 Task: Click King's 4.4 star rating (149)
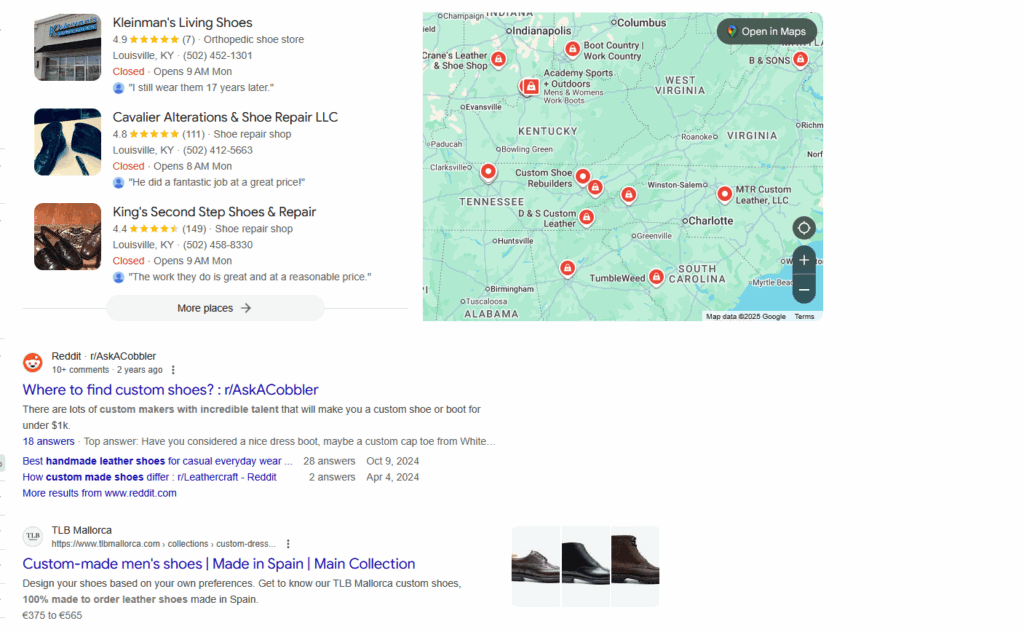click(159, 229)
